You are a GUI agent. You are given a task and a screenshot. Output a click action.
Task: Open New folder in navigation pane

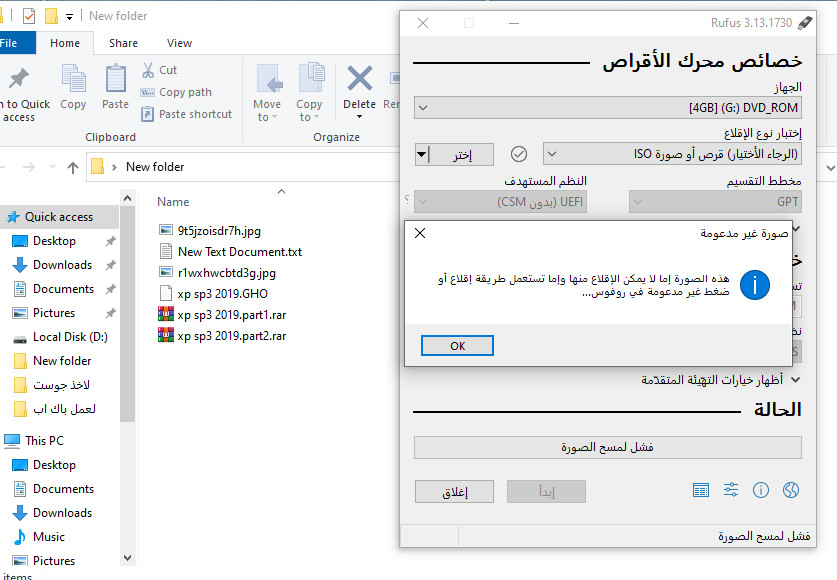coord(62,361)
